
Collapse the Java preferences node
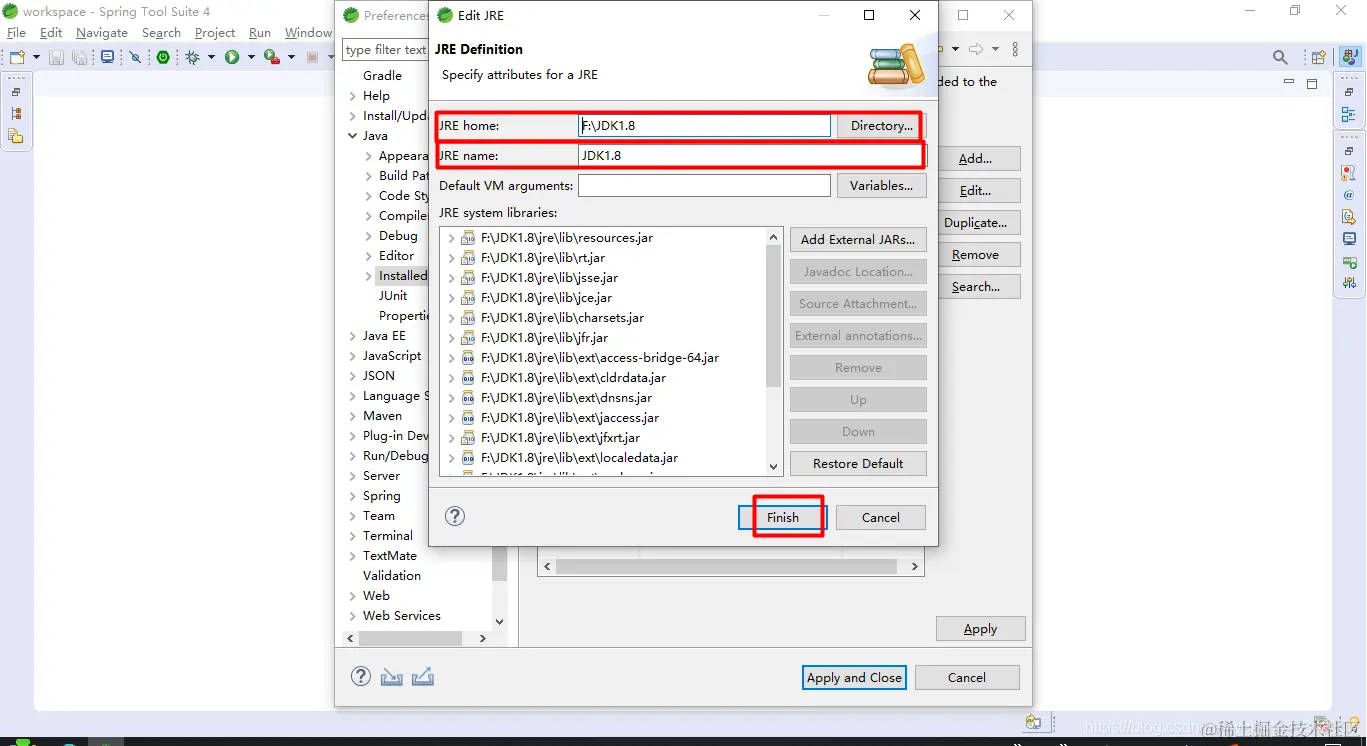(352, 136)
